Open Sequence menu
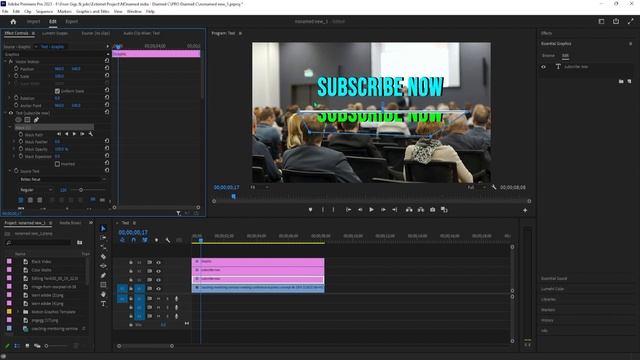This screenshot has width=640, height=360. coord(44,11)
